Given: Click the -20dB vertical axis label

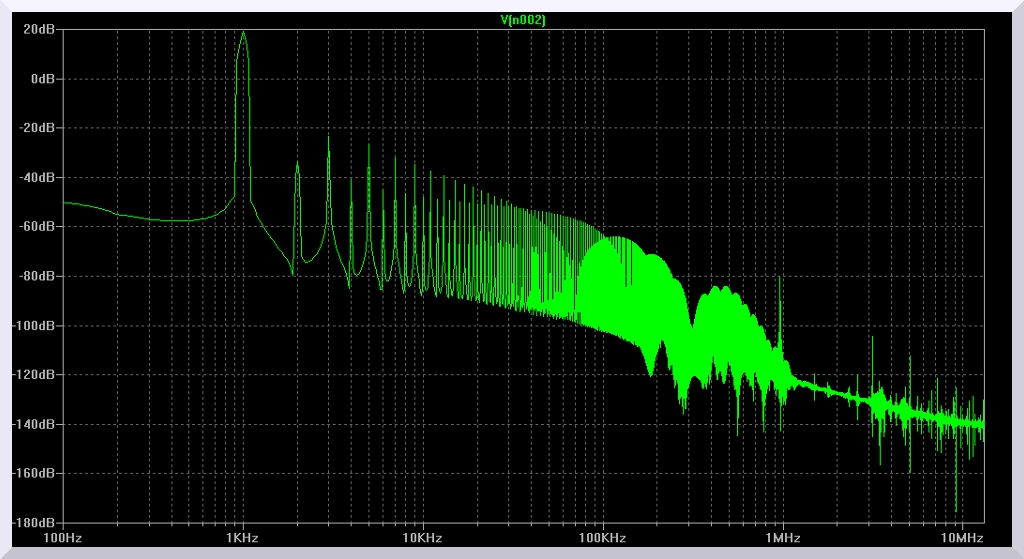Looking at the screenshot, I should 37,128.
